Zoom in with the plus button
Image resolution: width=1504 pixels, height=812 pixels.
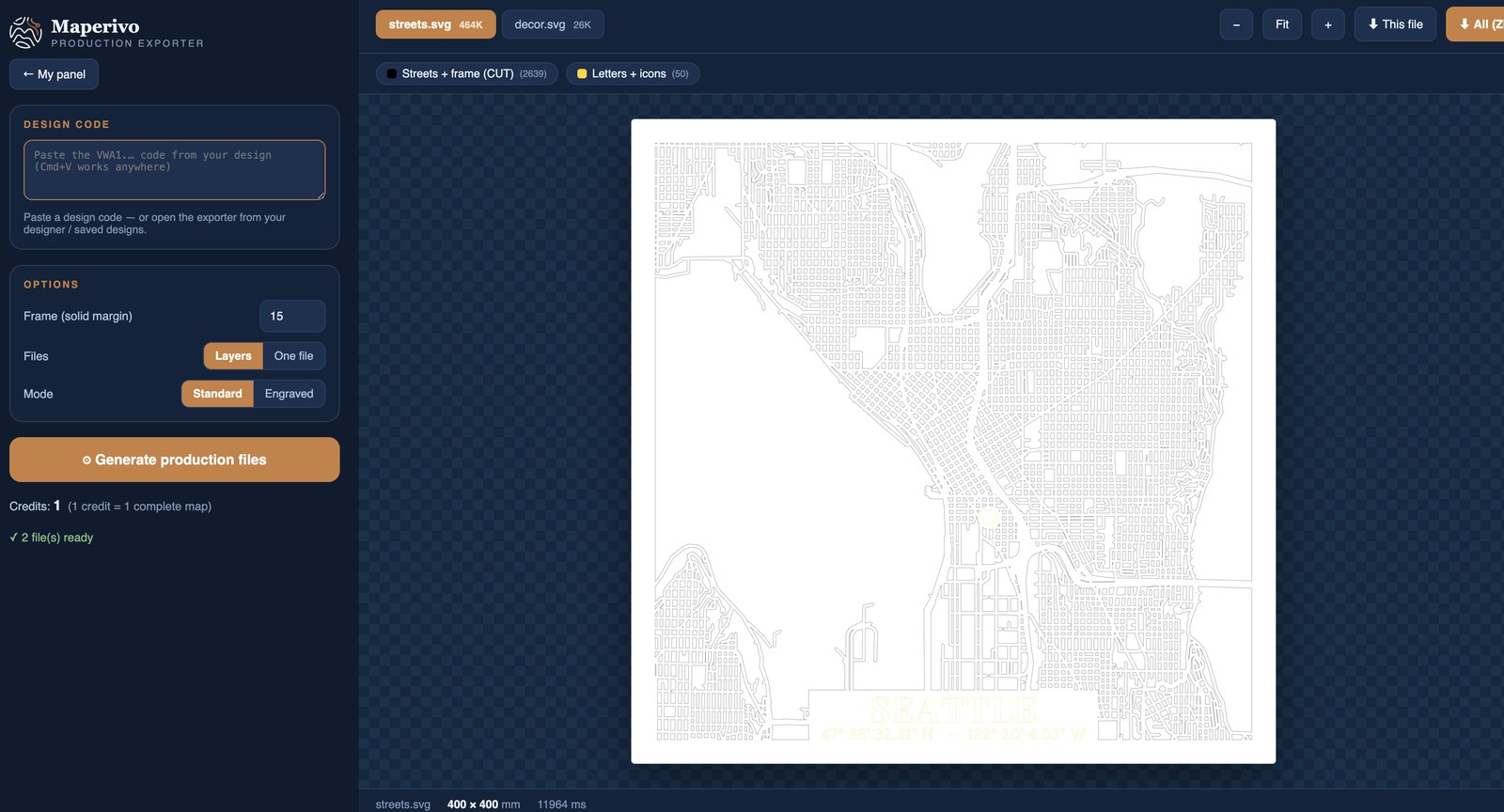[1328, 24]
